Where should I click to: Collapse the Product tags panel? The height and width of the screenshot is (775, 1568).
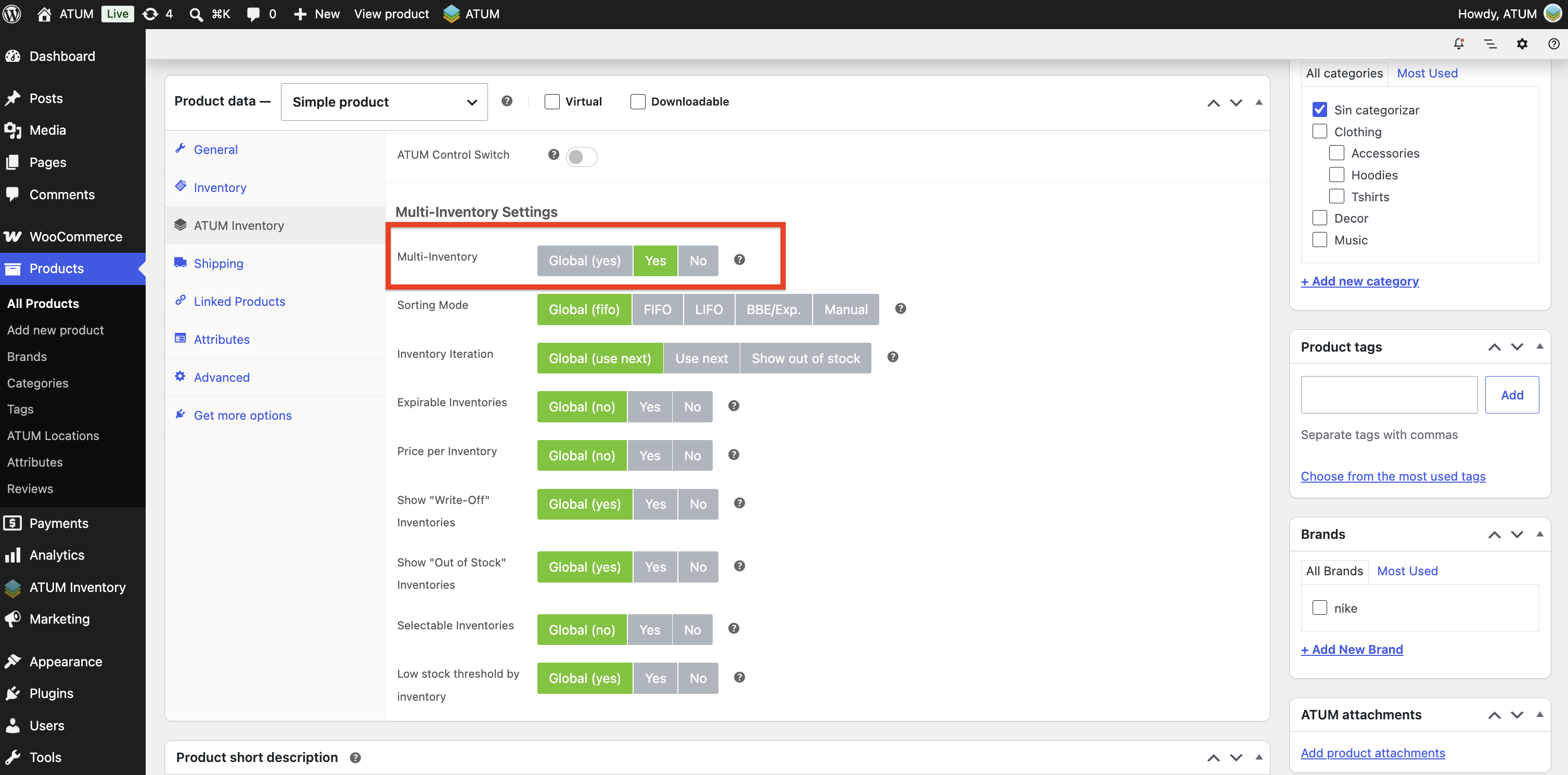click(x=1539, y=346)
